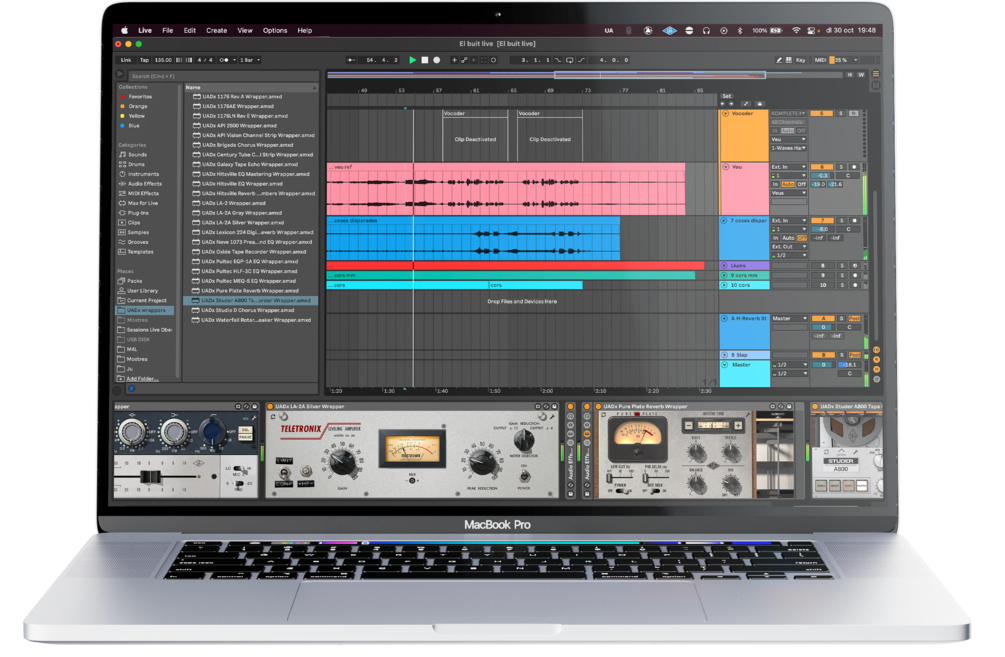1005x657 pixels.
Task: Toggle the LA-2A Silver Wrapper device activator
Action: point(270,406)
